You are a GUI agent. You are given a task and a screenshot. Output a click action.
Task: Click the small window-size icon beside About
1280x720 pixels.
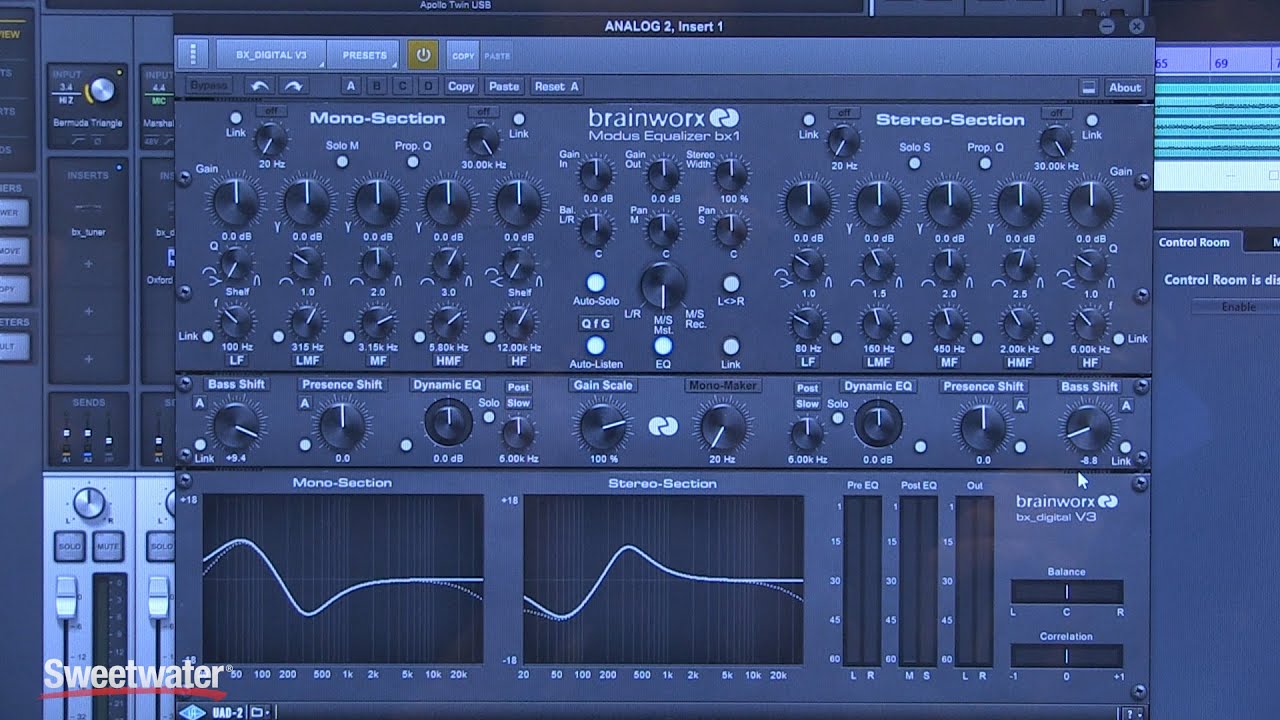(x=1089, y=87)
